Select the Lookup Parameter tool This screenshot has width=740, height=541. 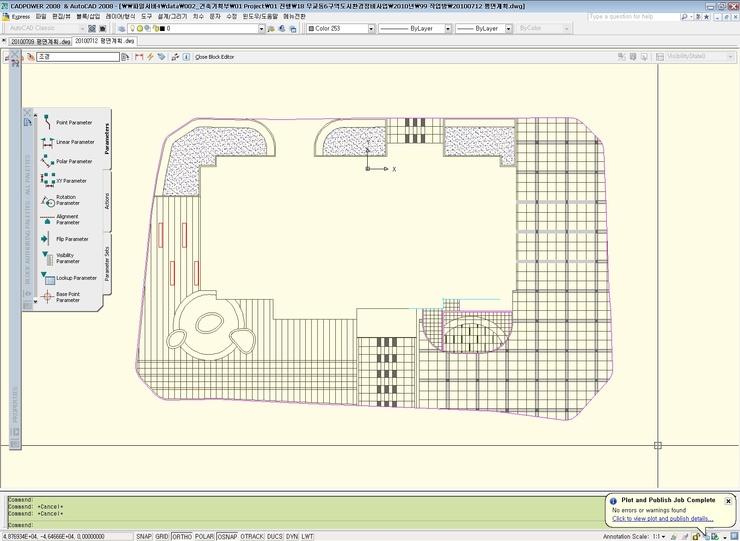click(70, 278)
